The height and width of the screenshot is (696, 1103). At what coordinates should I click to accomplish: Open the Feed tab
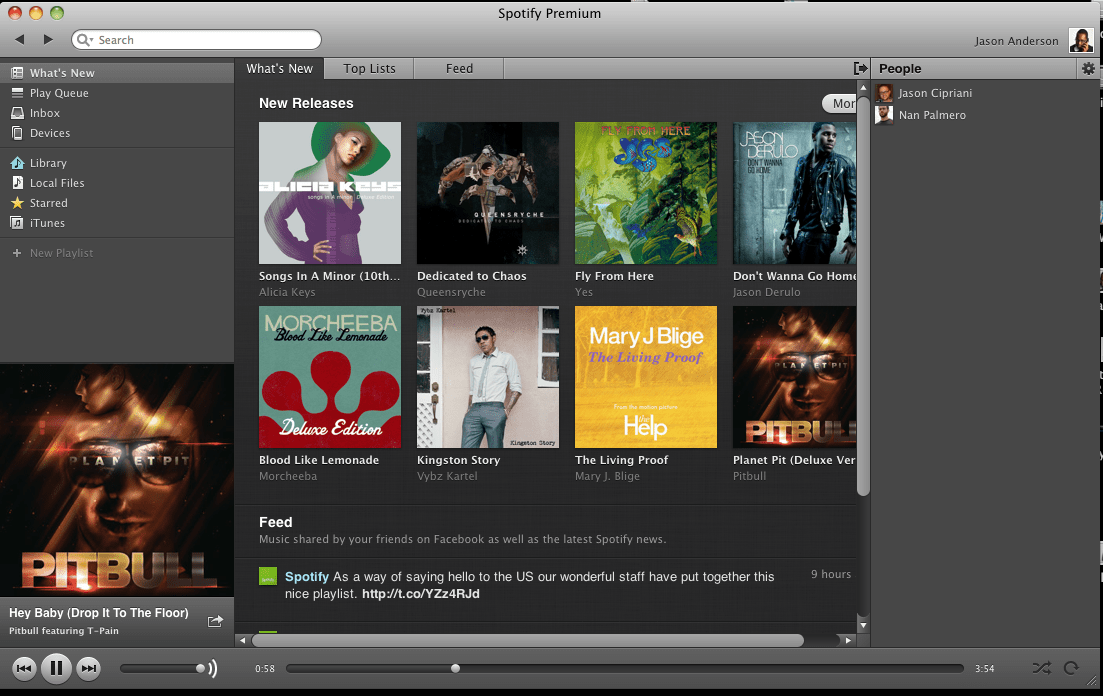click(458, 68)
